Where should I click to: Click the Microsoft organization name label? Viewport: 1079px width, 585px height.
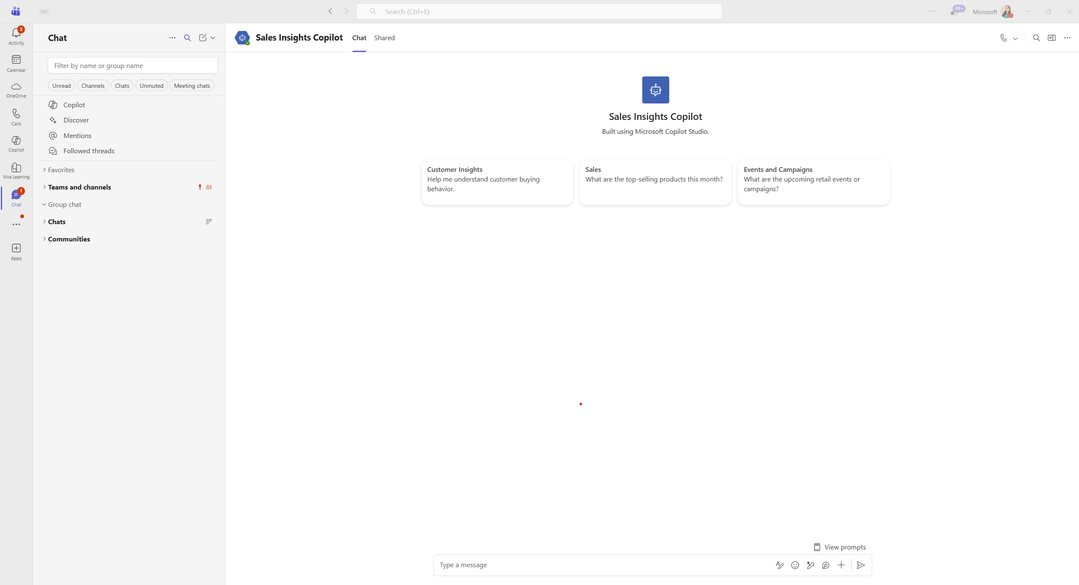tap(985, 12)
